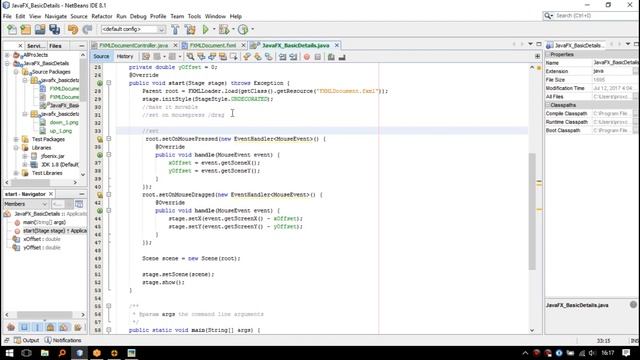Toggle Highlight Search in editor toolbar

pyautogui.click(x=222, y=57)
